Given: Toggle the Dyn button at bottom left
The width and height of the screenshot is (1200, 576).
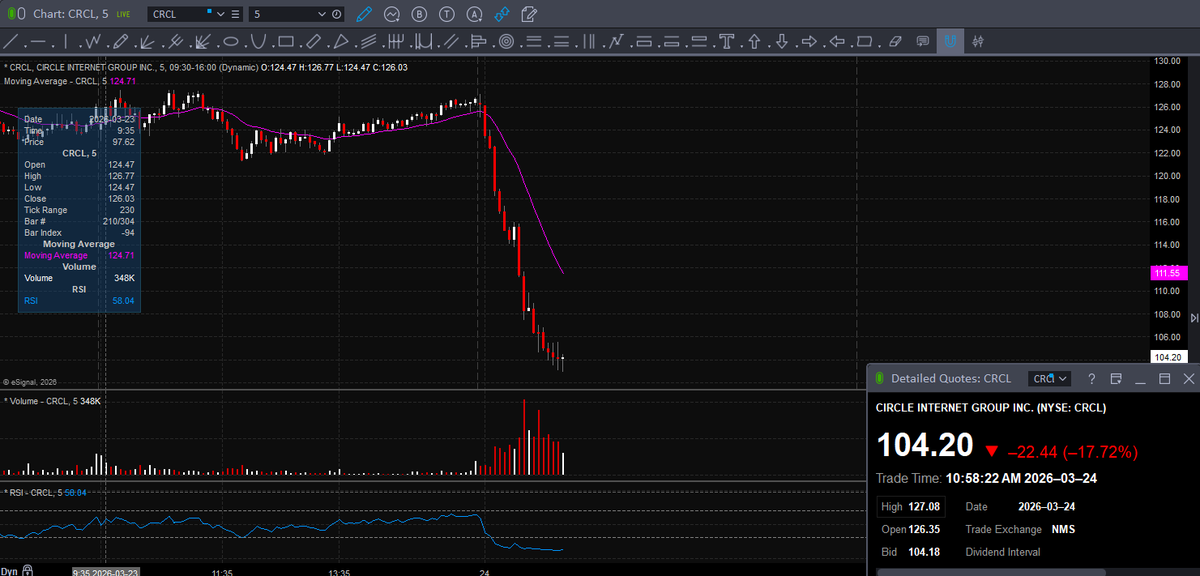Looking at the screenshot, I should point(10,569).
